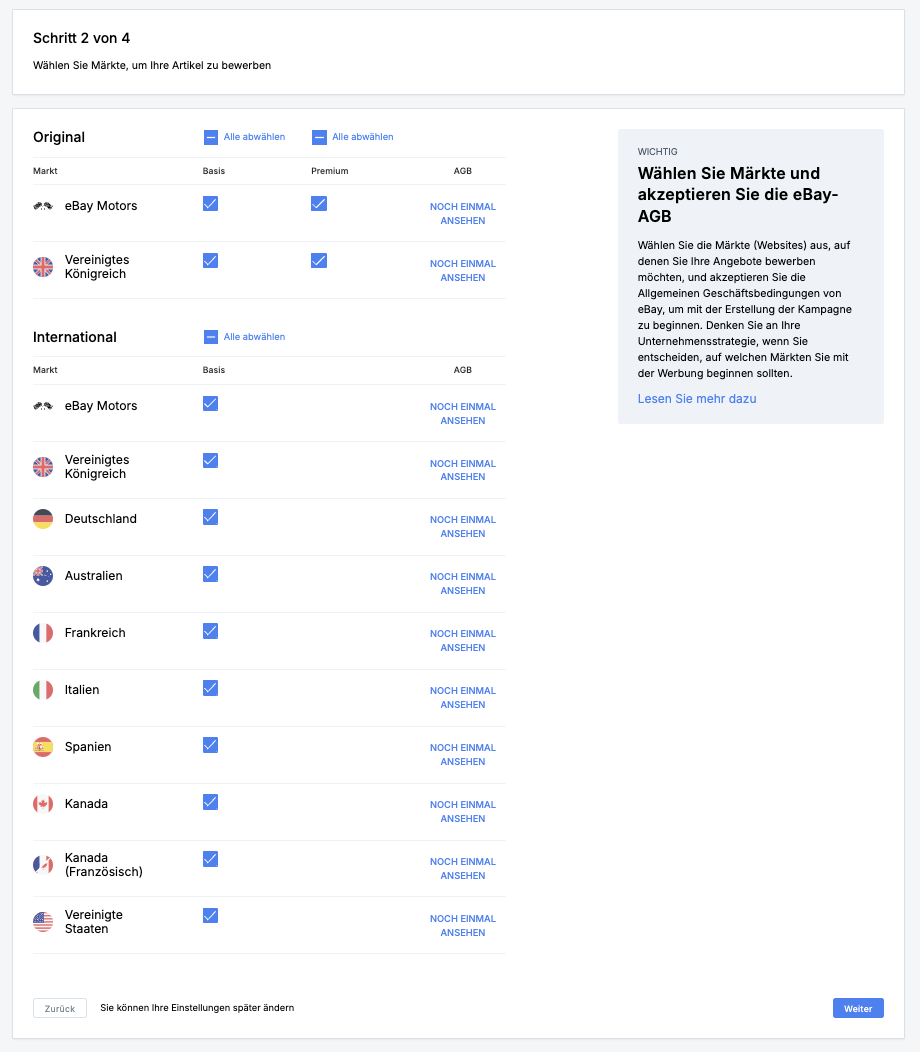
Task: Click the Australien market name
Action: click(93, 576)
